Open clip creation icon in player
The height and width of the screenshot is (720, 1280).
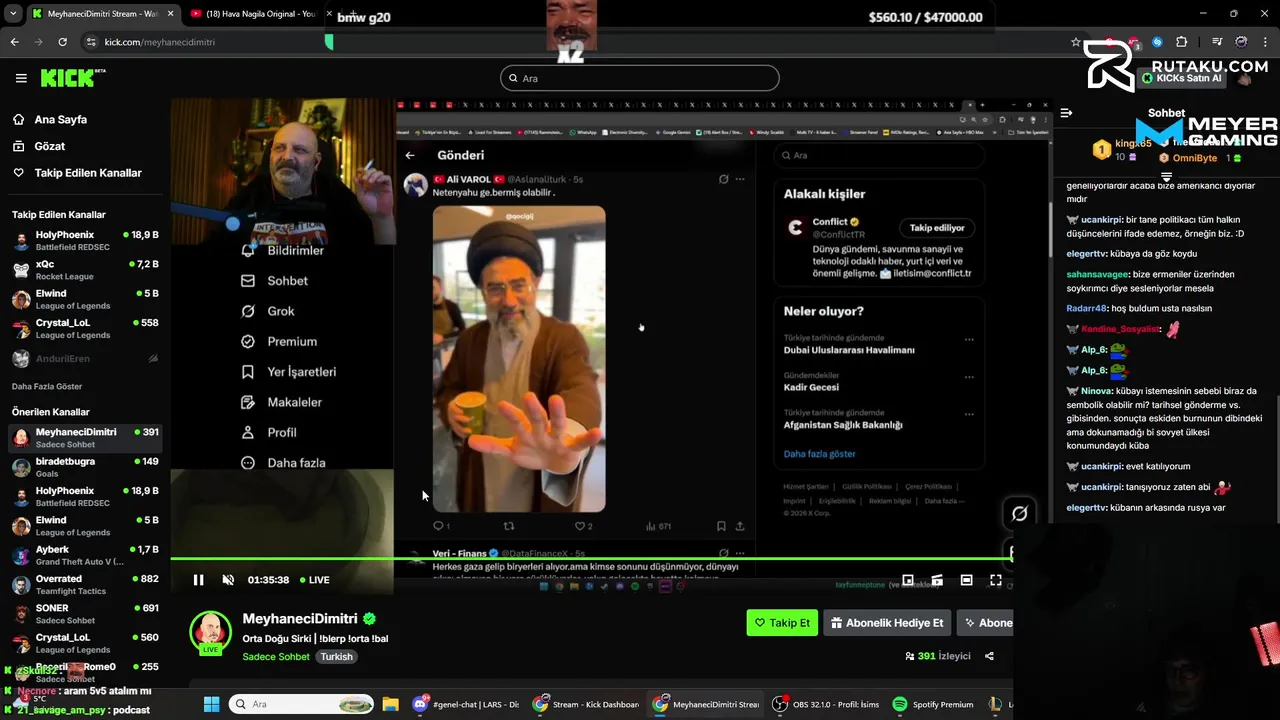[x=937, y=580]
